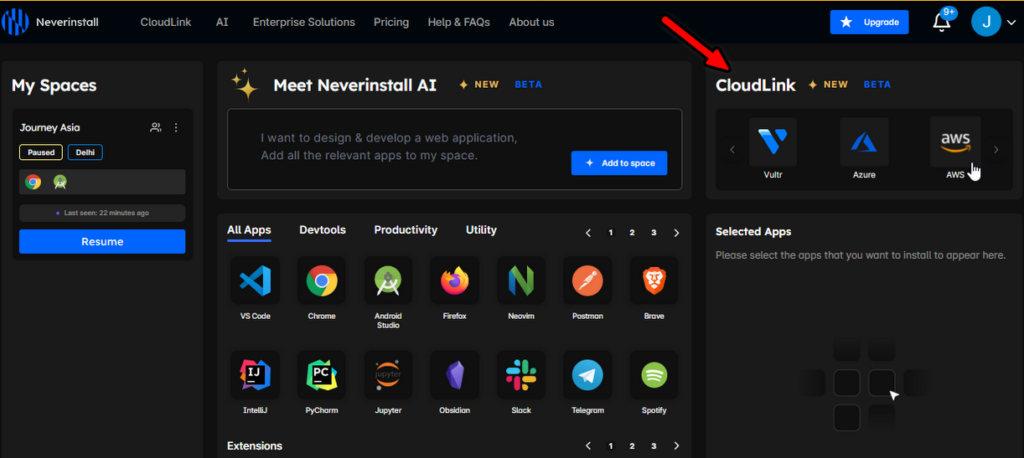Image resolution: width=1024 pixels, height=458 pixels.
Task: Expand the account dropdown chevron
Action: click(1012, 23)
